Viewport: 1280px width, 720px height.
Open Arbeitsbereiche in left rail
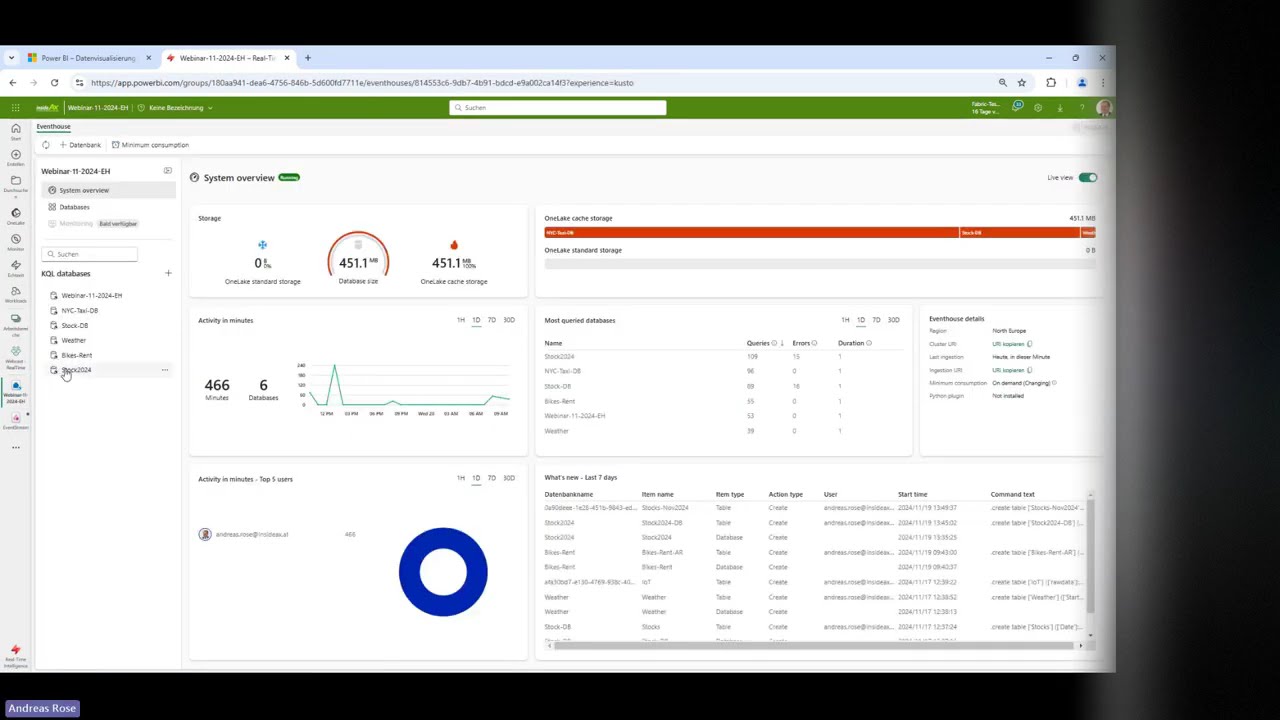15,324
